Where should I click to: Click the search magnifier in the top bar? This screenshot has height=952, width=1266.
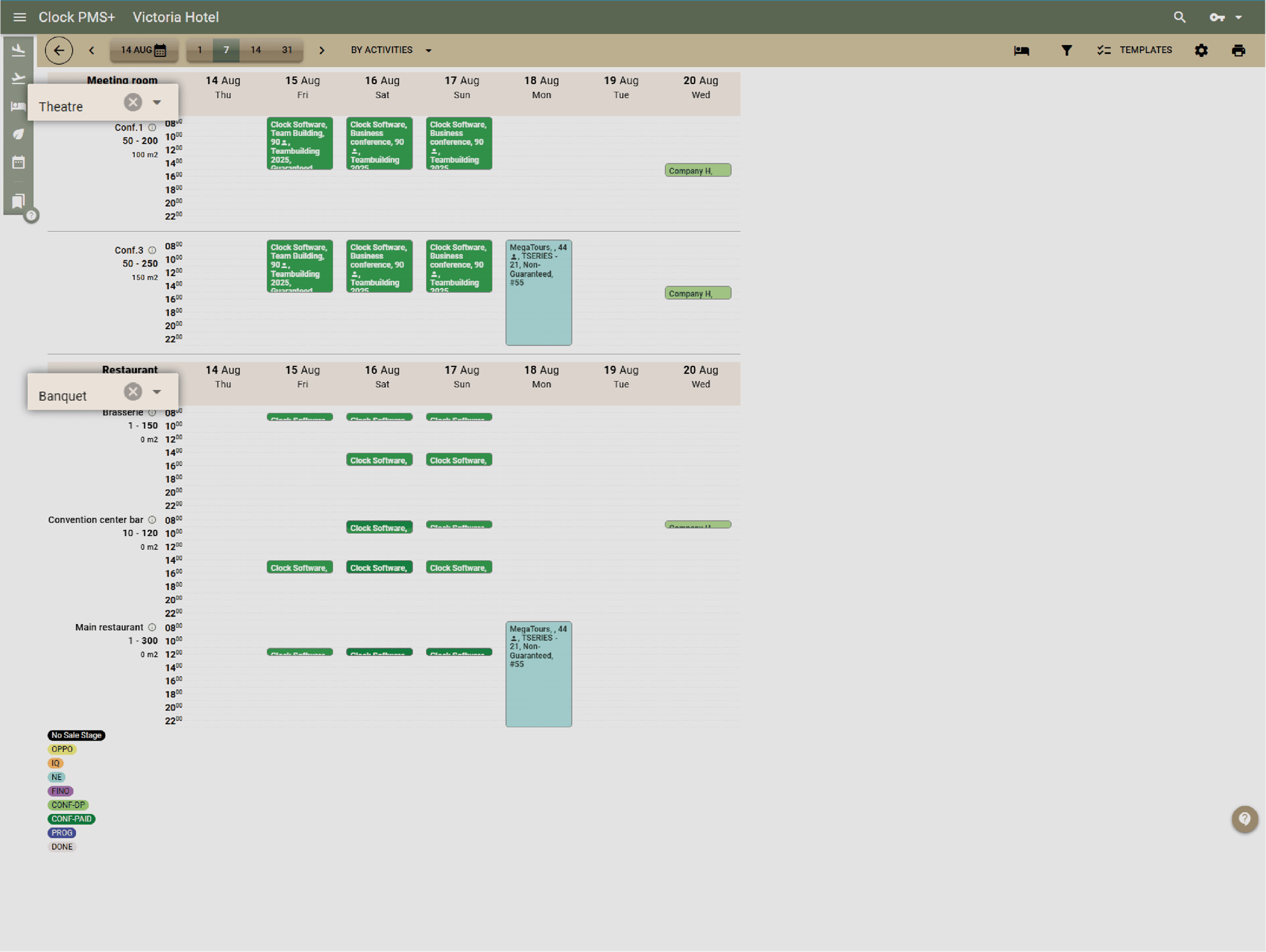1179,17
